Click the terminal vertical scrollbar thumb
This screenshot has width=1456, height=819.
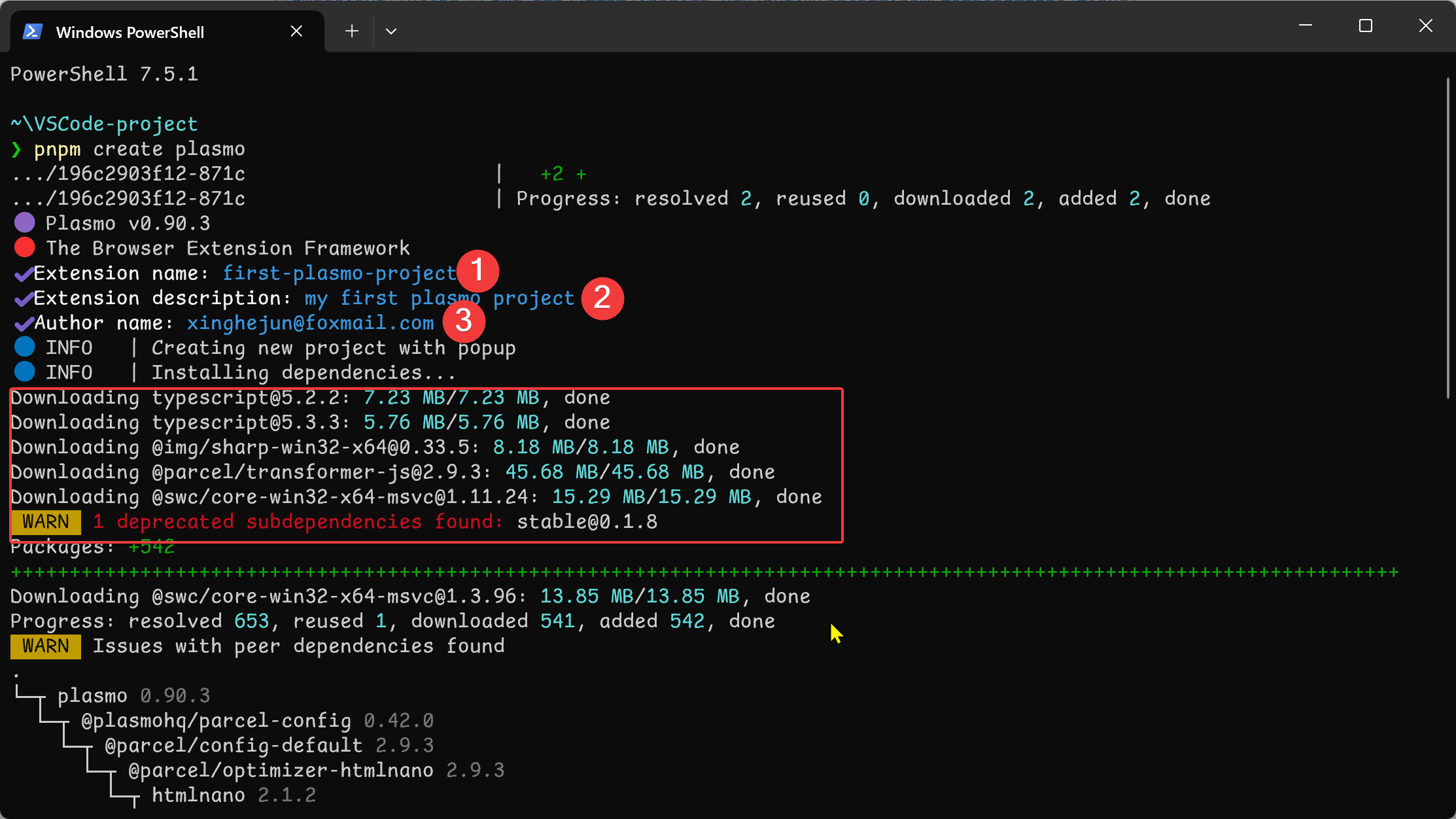coord(1448,237)
